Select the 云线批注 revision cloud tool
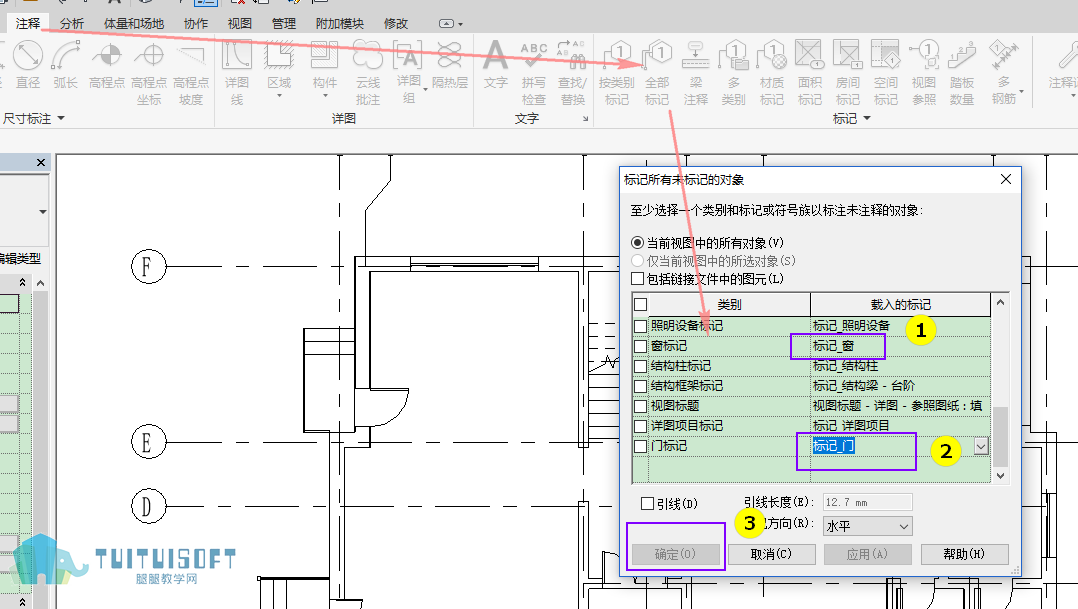Image resolution: width=1078 pixels, height=609 pixels. click(x=368, y=72)
